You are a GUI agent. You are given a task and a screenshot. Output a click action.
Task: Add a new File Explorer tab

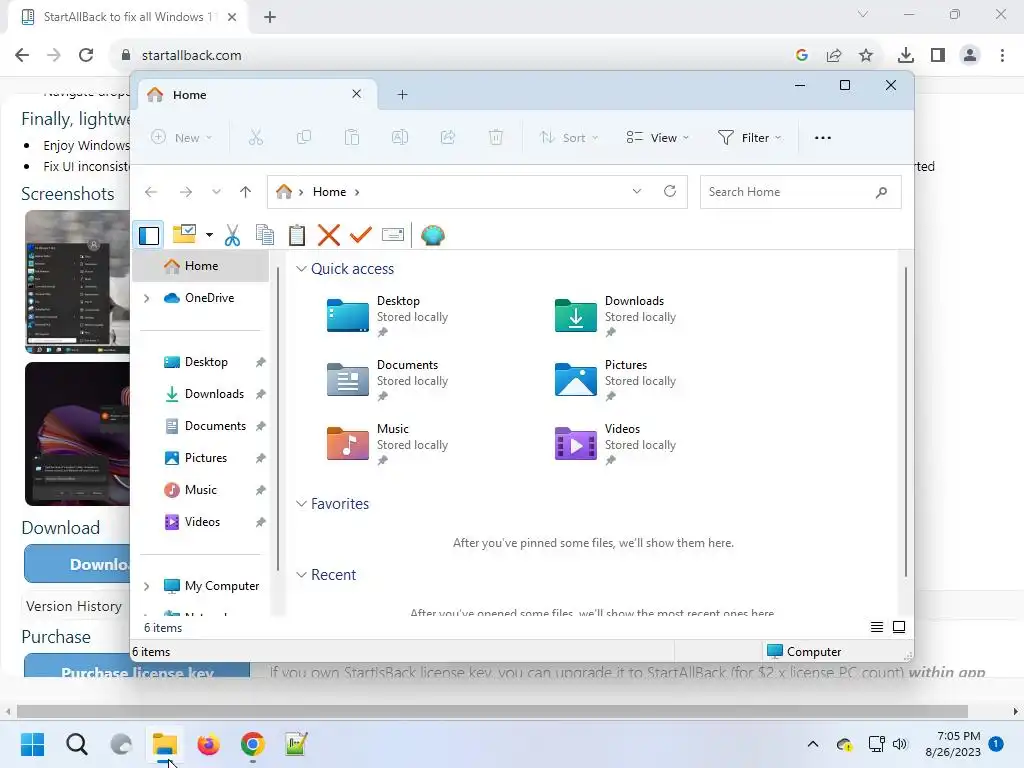coord(402,95)
